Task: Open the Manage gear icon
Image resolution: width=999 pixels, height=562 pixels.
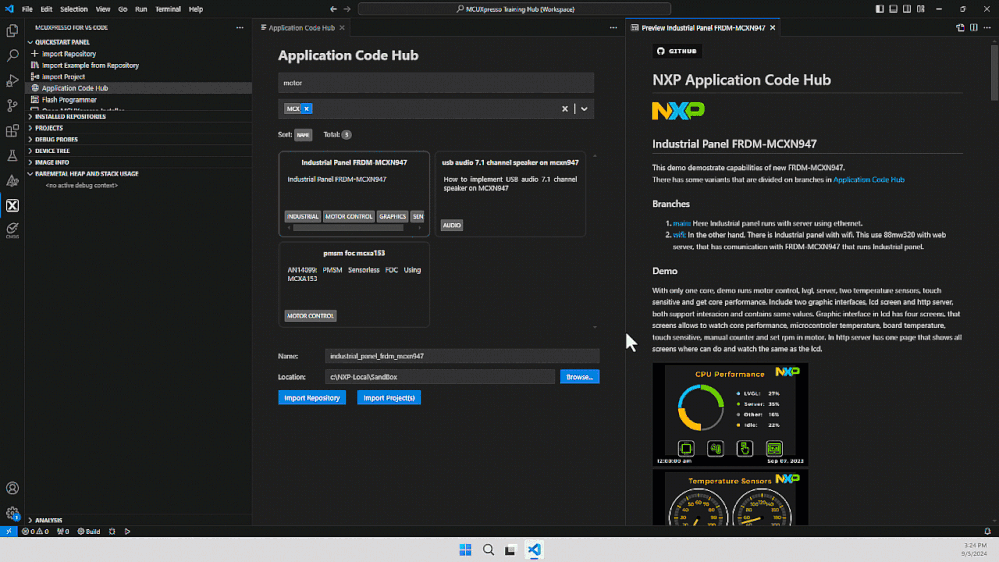Action: coord(12,513)
